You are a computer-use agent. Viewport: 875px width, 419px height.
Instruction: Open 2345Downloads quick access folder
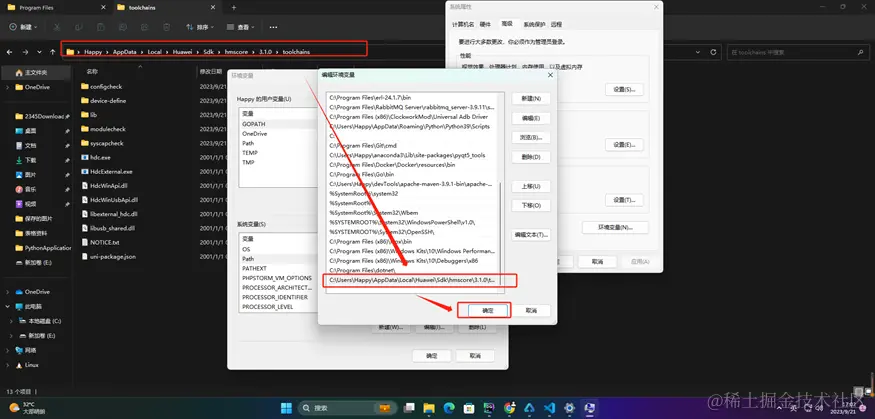[x=42, y=117]
